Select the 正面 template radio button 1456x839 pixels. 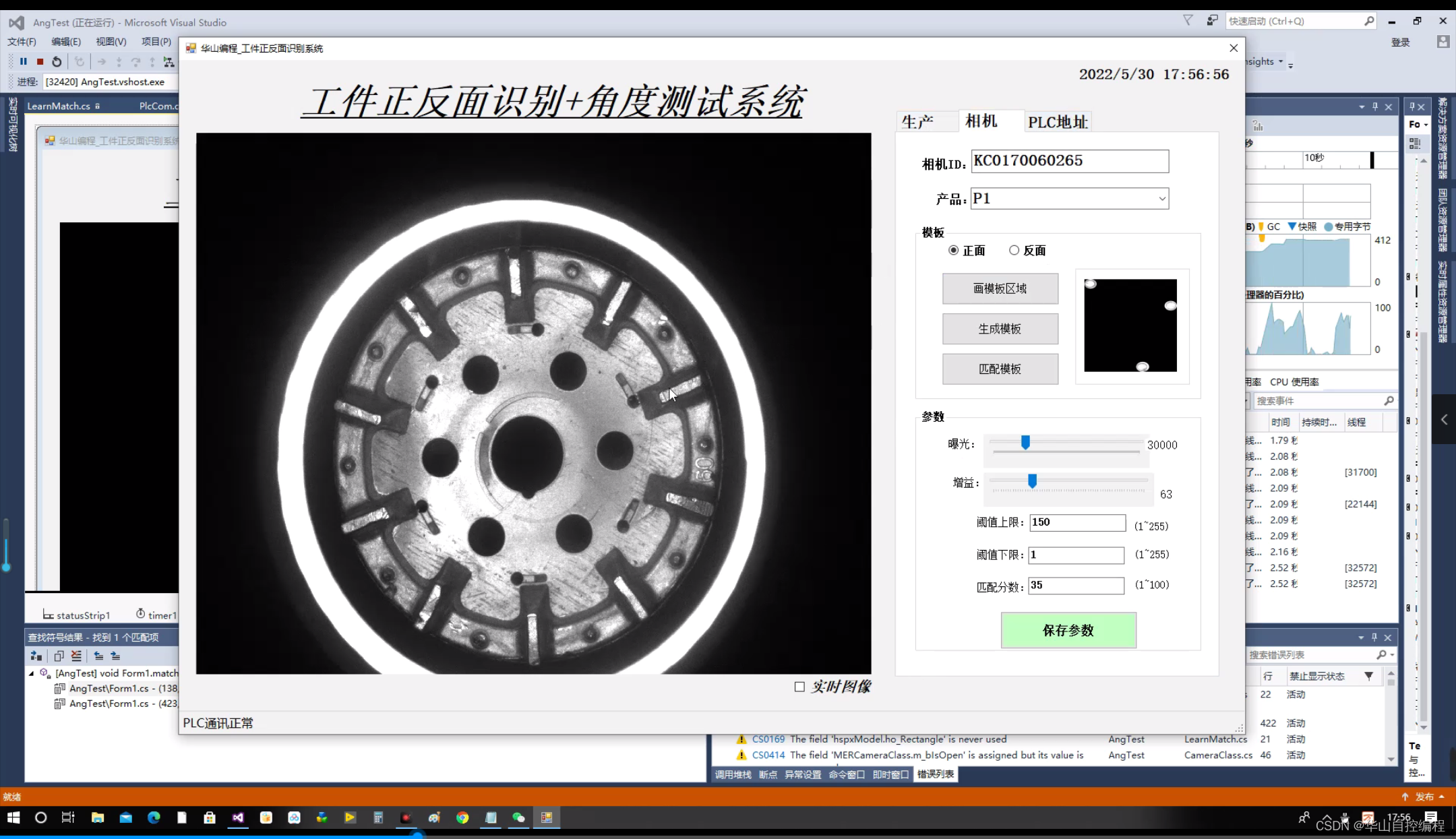pos(954,251)
